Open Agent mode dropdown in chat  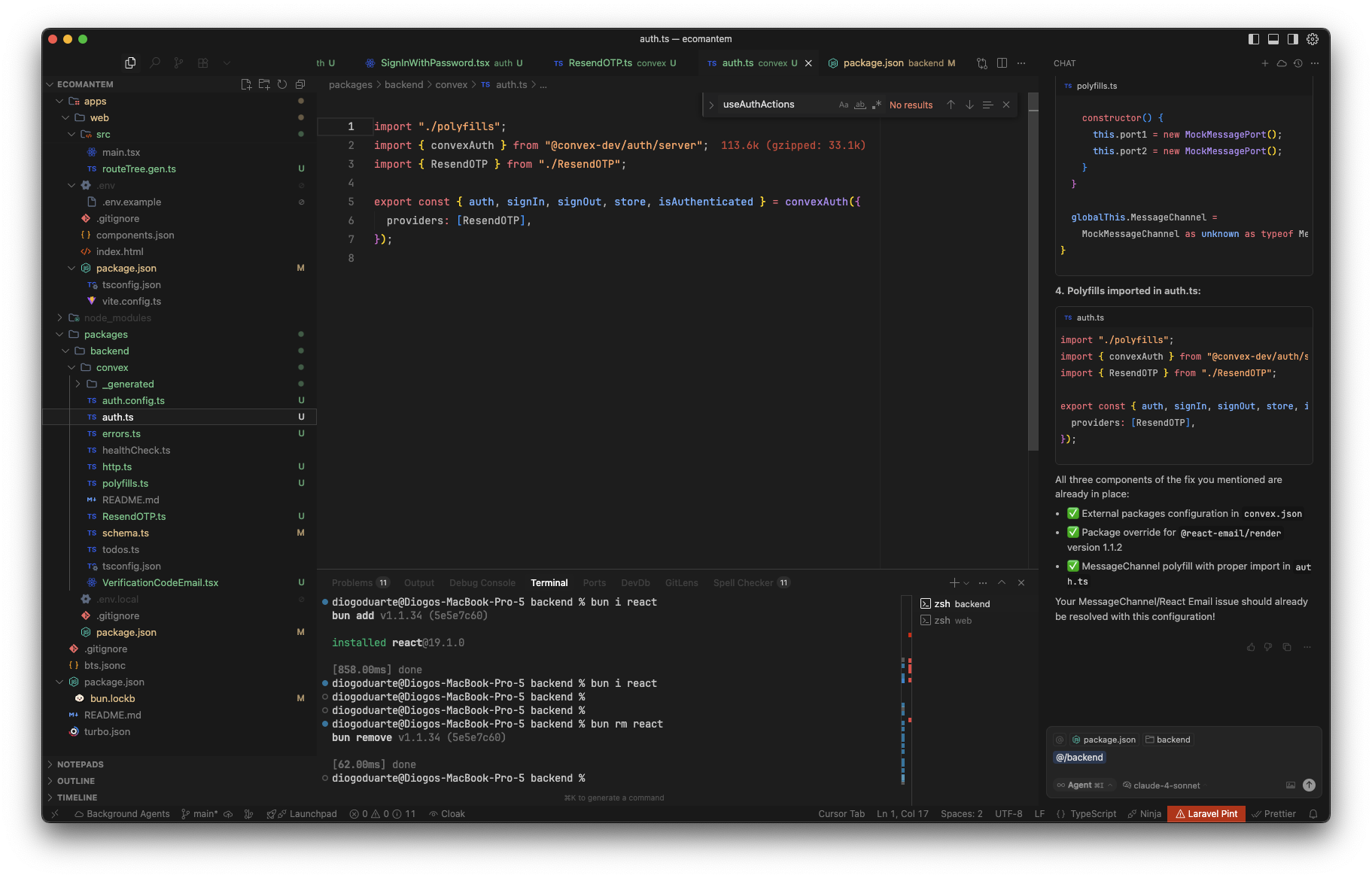(1085, 785)
